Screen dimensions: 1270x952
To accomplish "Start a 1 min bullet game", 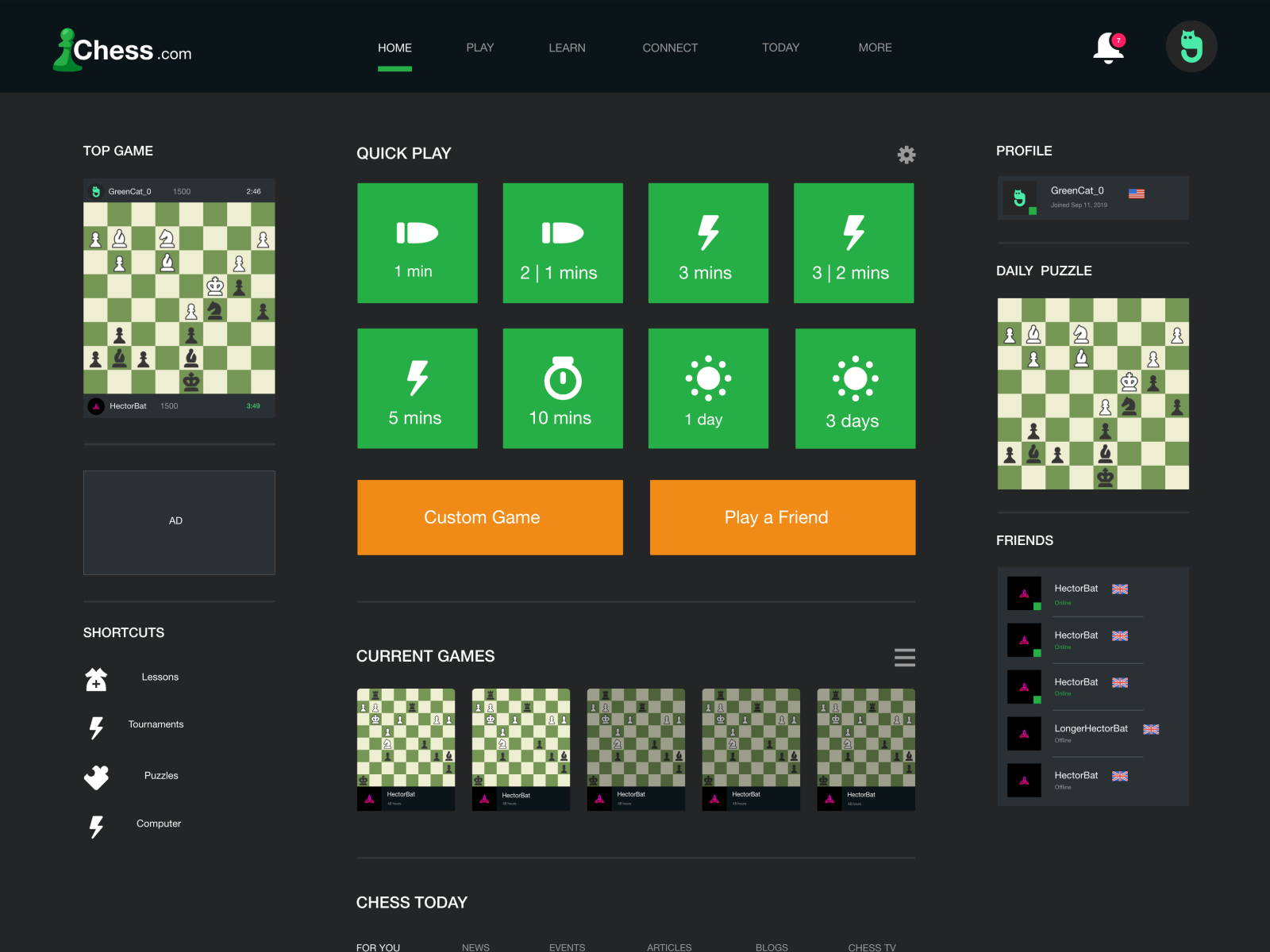I will (417, 243).
